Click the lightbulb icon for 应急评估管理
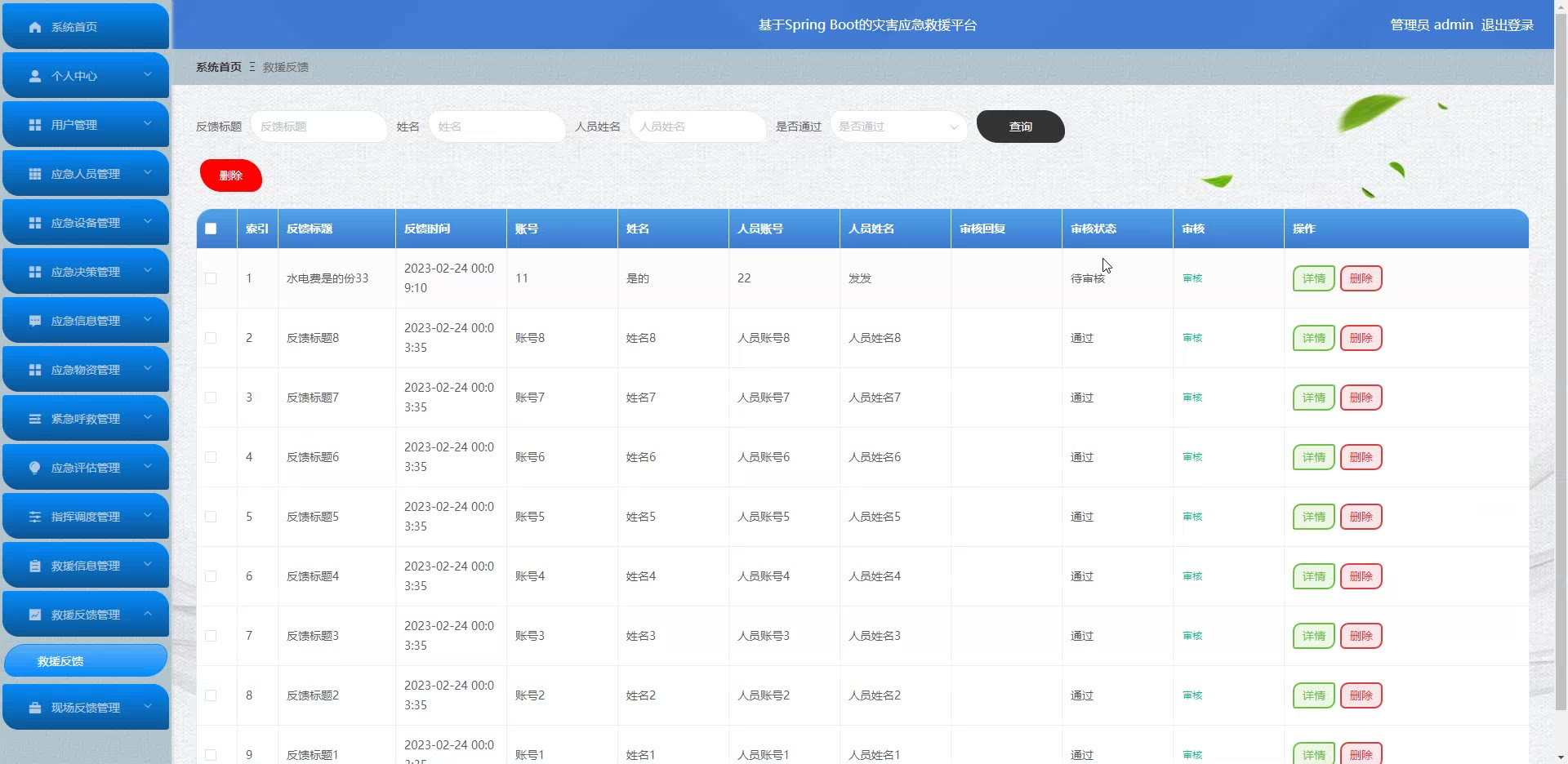 tap(35, 468)
